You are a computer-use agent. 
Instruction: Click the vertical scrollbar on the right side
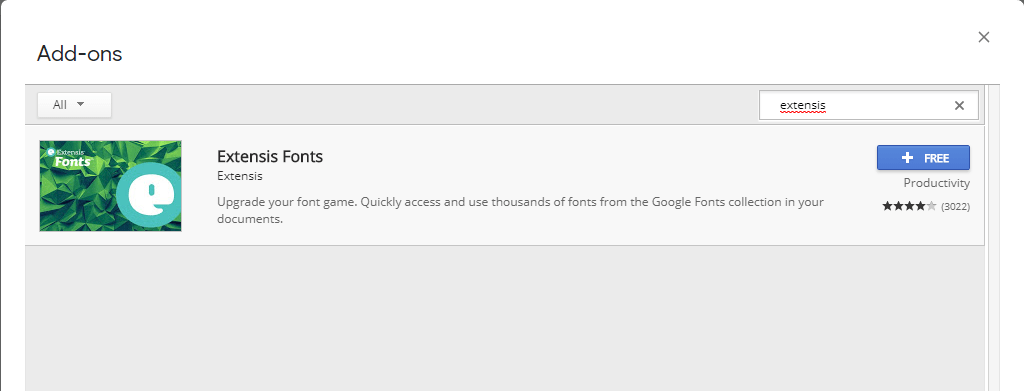click(x=992, y=238)
